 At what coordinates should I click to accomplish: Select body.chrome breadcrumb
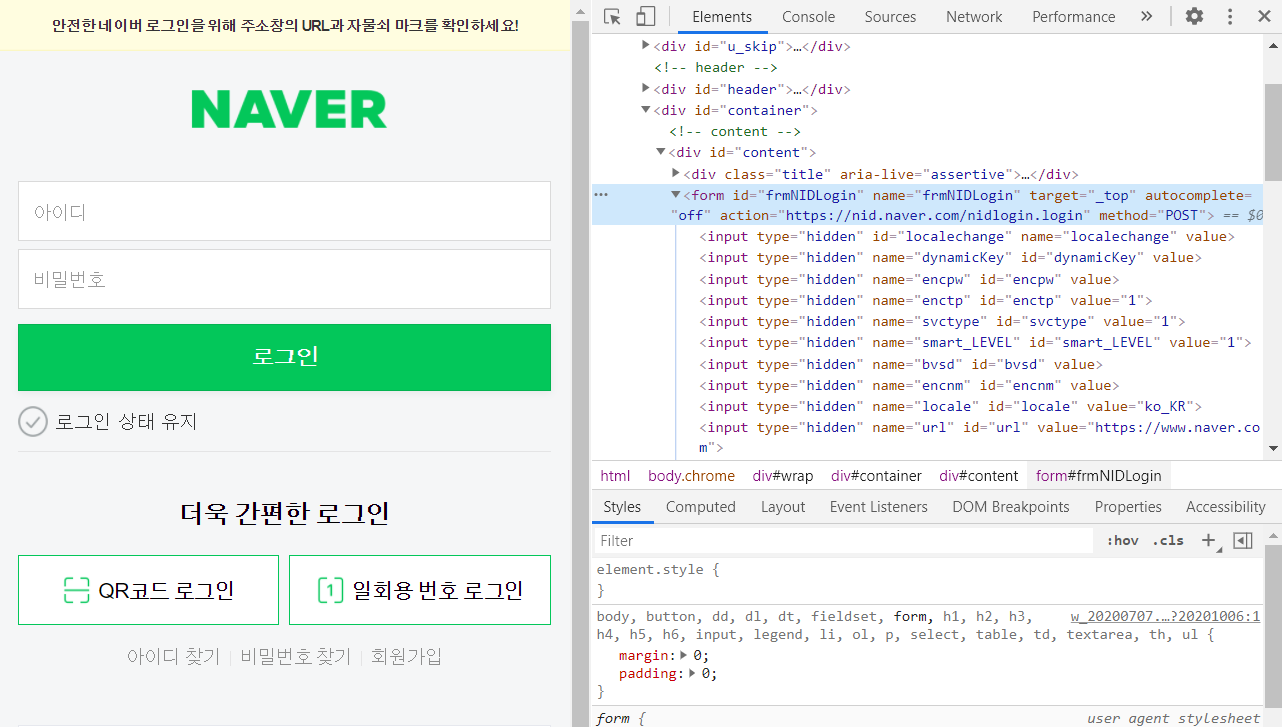point(691,476)
